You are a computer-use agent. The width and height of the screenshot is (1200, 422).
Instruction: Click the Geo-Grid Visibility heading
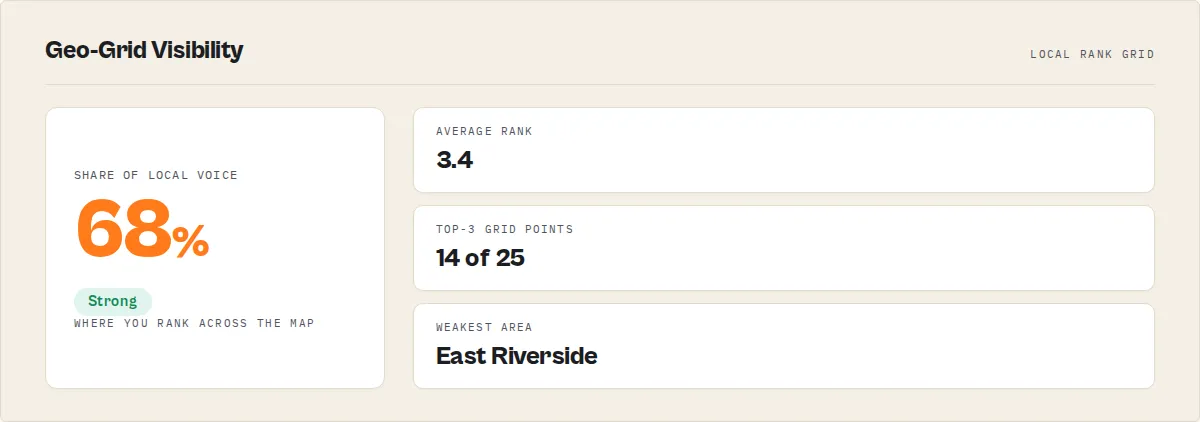click(x=144, y=50)
